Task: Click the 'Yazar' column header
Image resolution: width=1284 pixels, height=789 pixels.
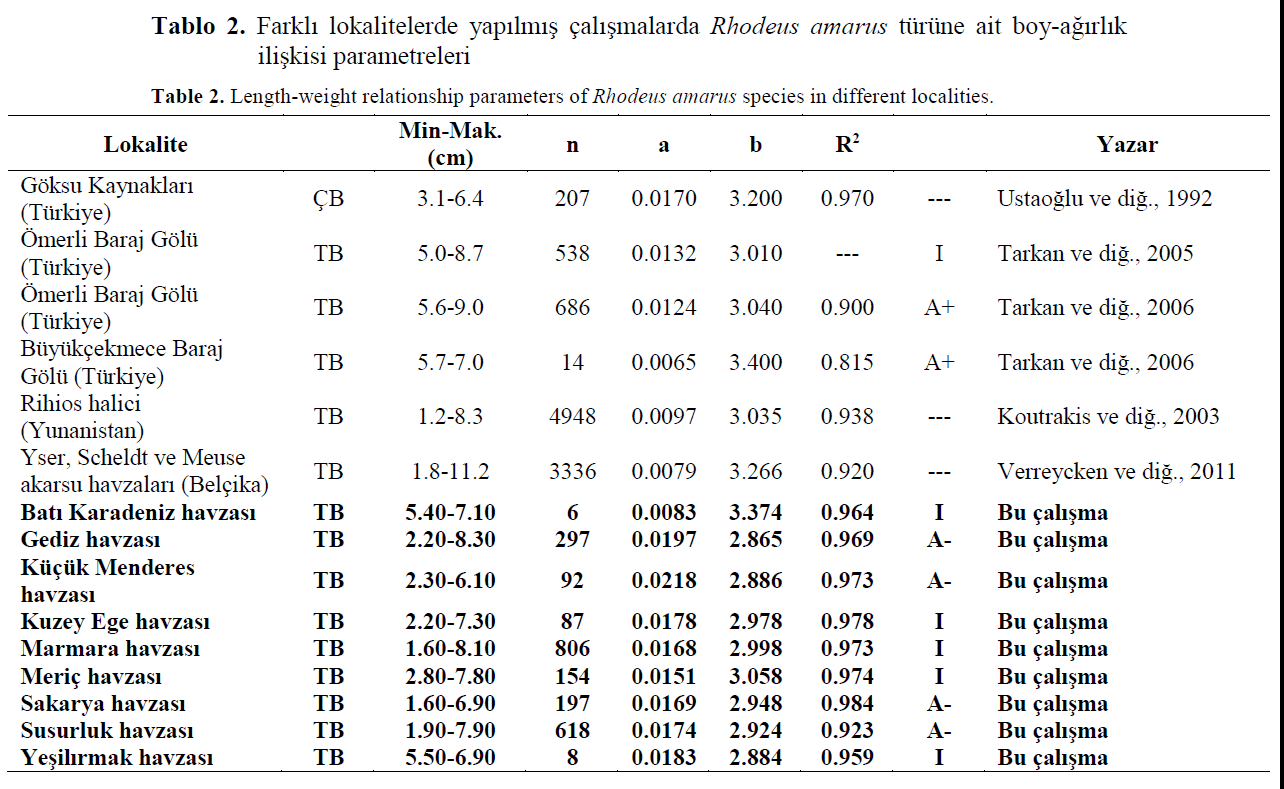Action: [x=1127, y=144]
